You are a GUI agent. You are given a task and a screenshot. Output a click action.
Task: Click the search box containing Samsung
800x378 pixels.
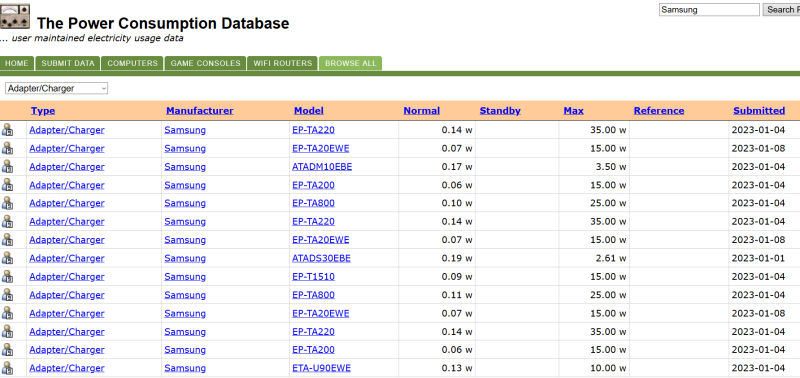709,10
